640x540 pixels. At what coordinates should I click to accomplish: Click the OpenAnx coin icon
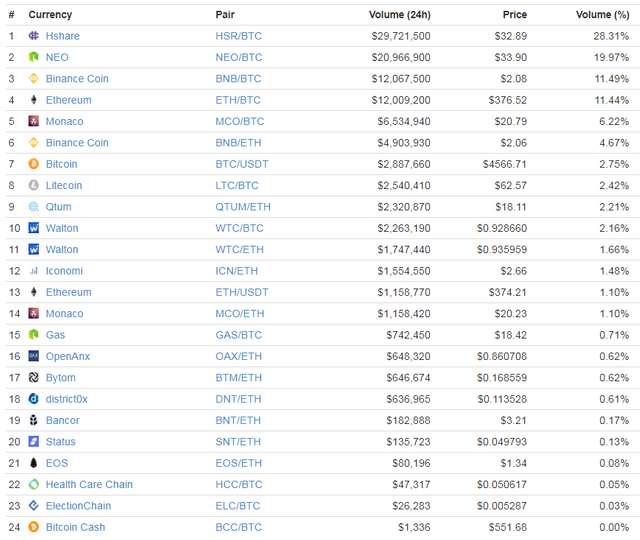(33, 356)
